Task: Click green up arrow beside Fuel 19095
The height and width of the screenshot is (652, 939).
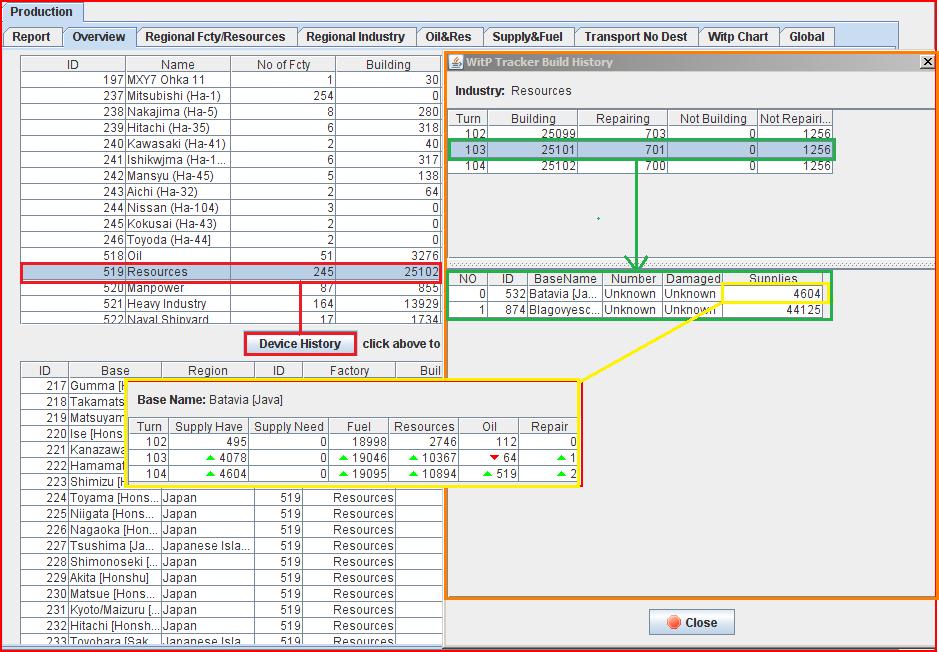Action: tap(344, 474)
